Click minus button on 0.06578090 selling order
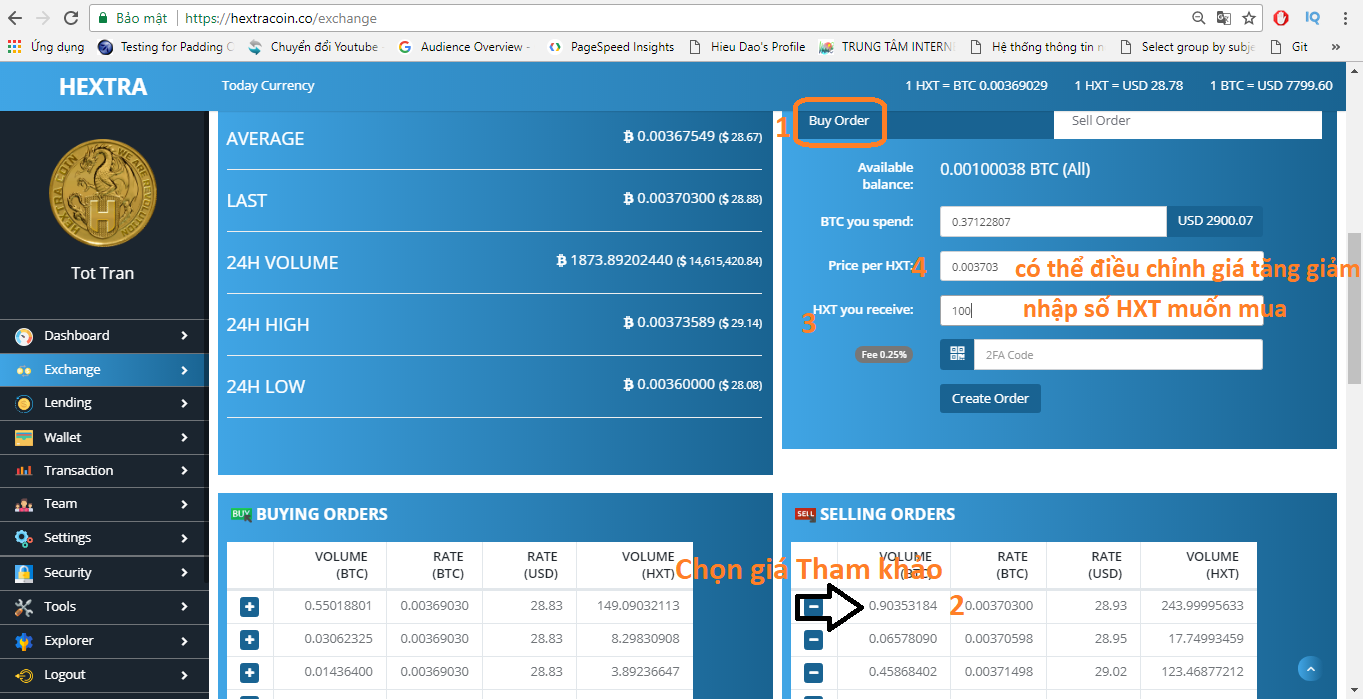 coord(813,640)
